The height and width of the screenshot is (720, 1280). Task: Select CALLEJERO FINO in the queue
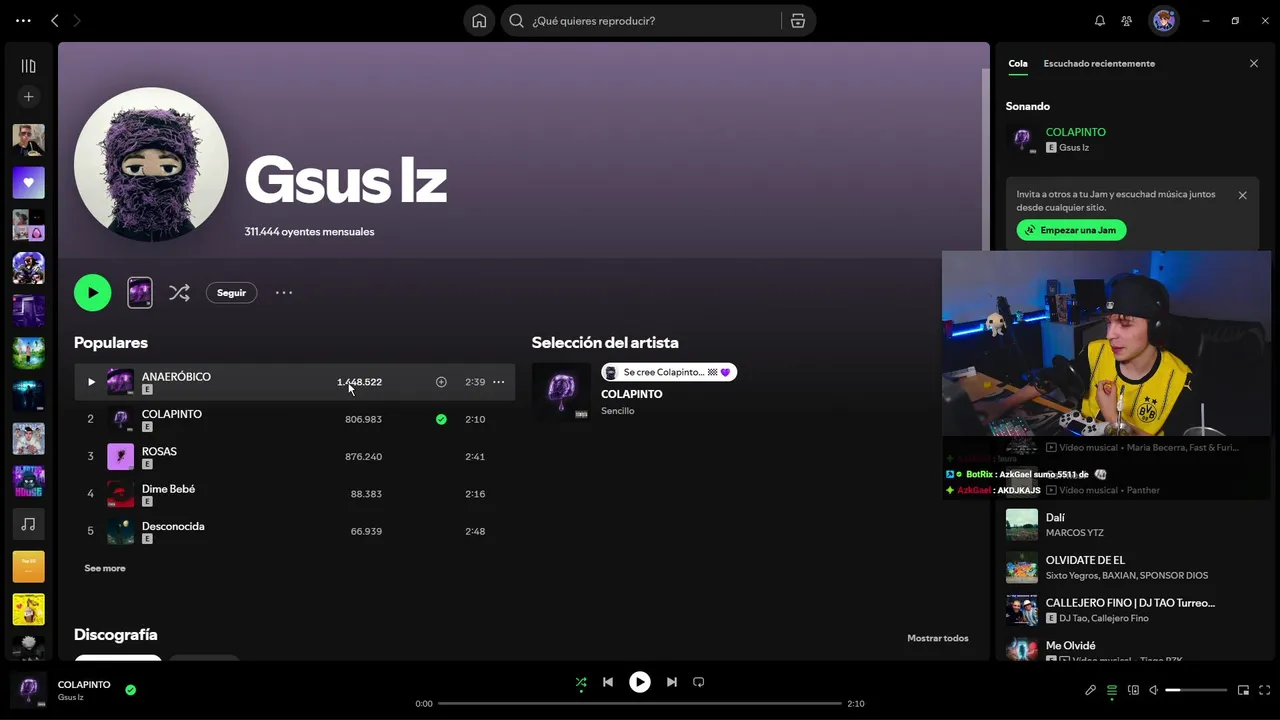[x=1133, y=610]
